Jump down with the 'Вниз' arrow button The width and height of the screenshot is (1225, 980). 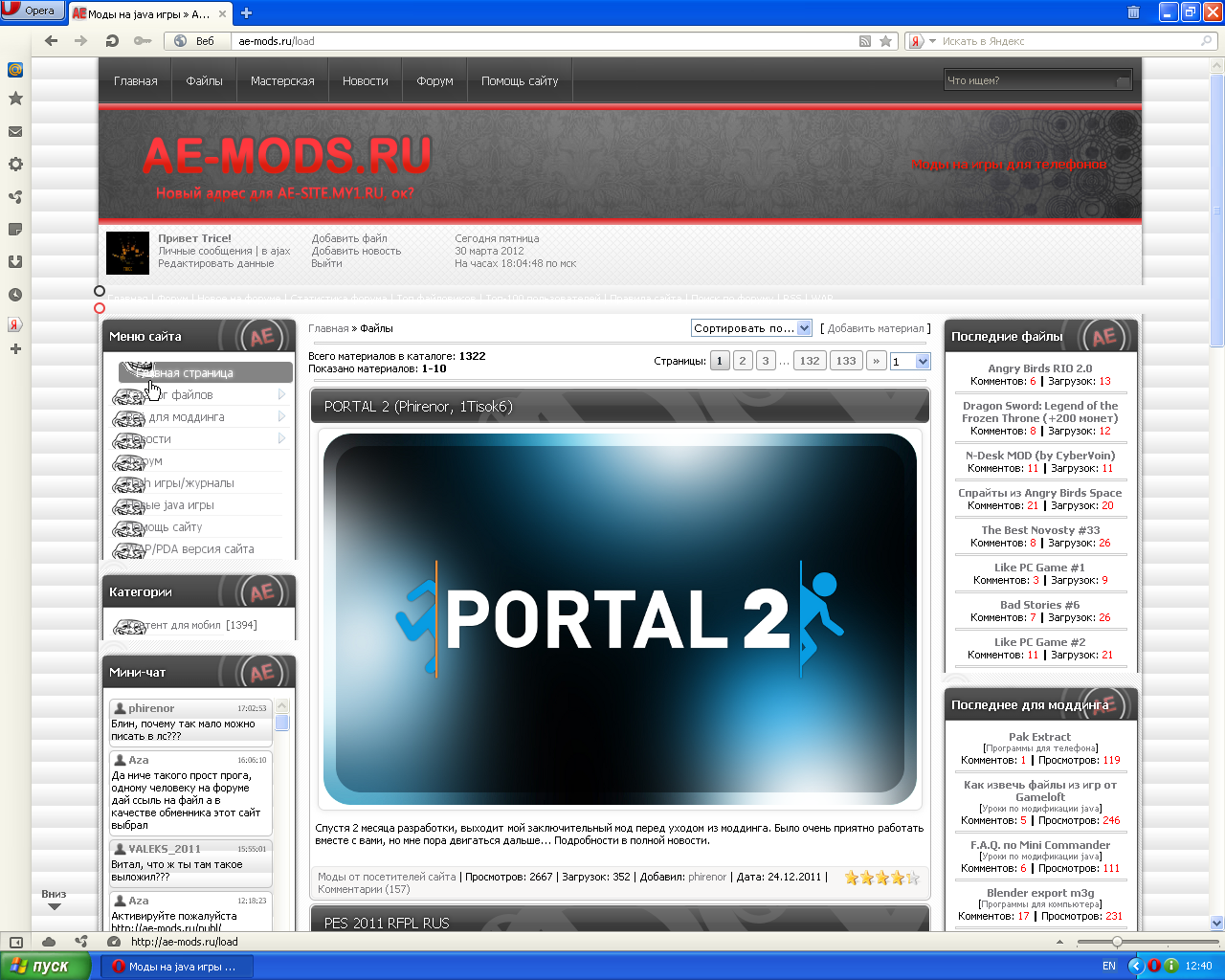(54, 901)
